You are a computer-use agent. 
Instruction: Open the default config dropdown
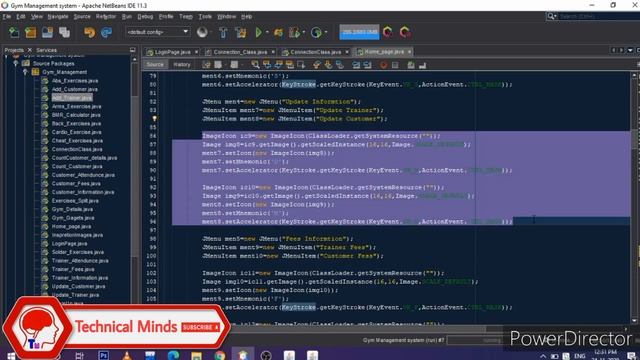coord(158,32)
